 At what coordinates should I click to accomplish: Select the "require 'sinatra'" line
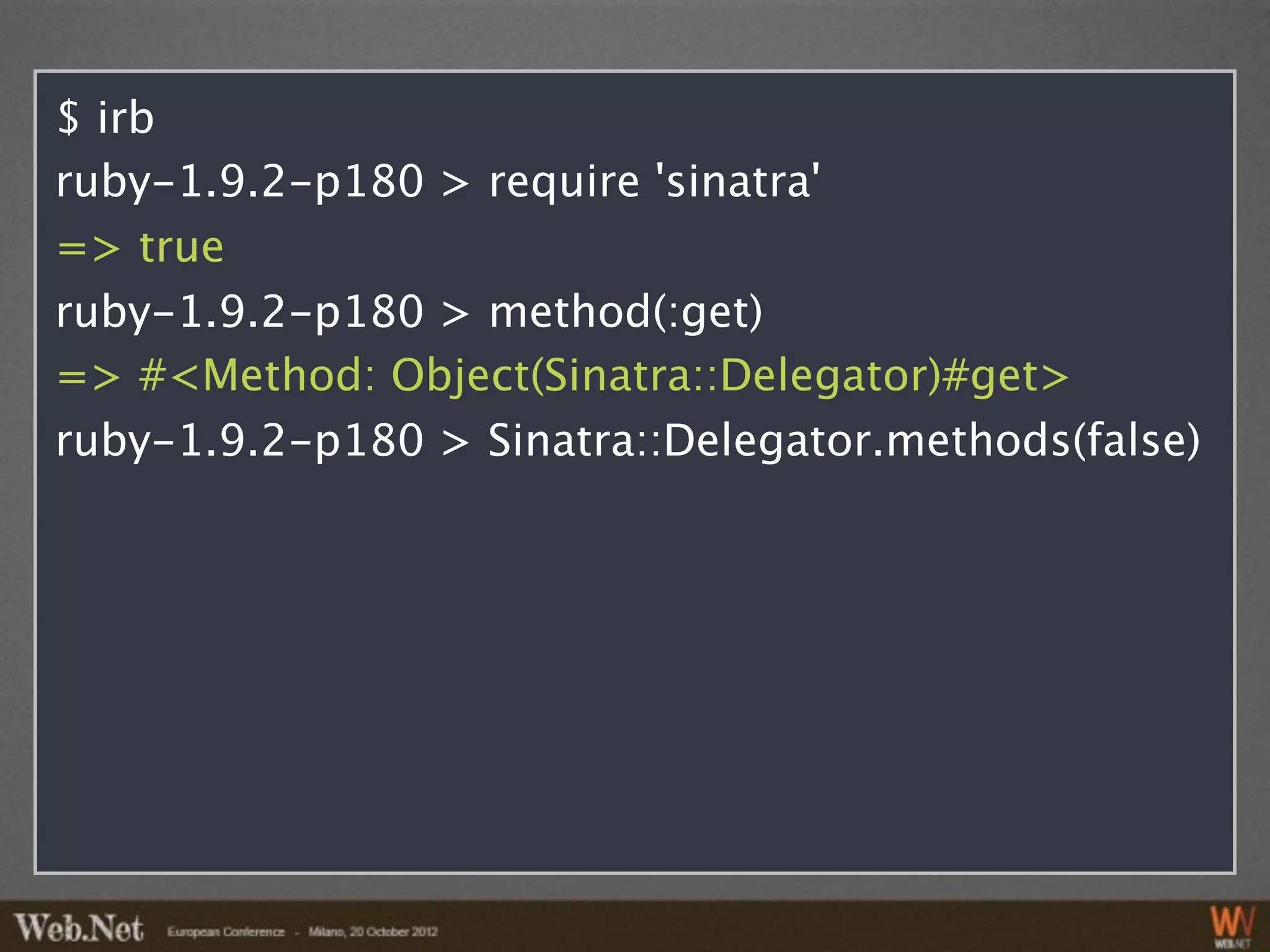[438, 182]
